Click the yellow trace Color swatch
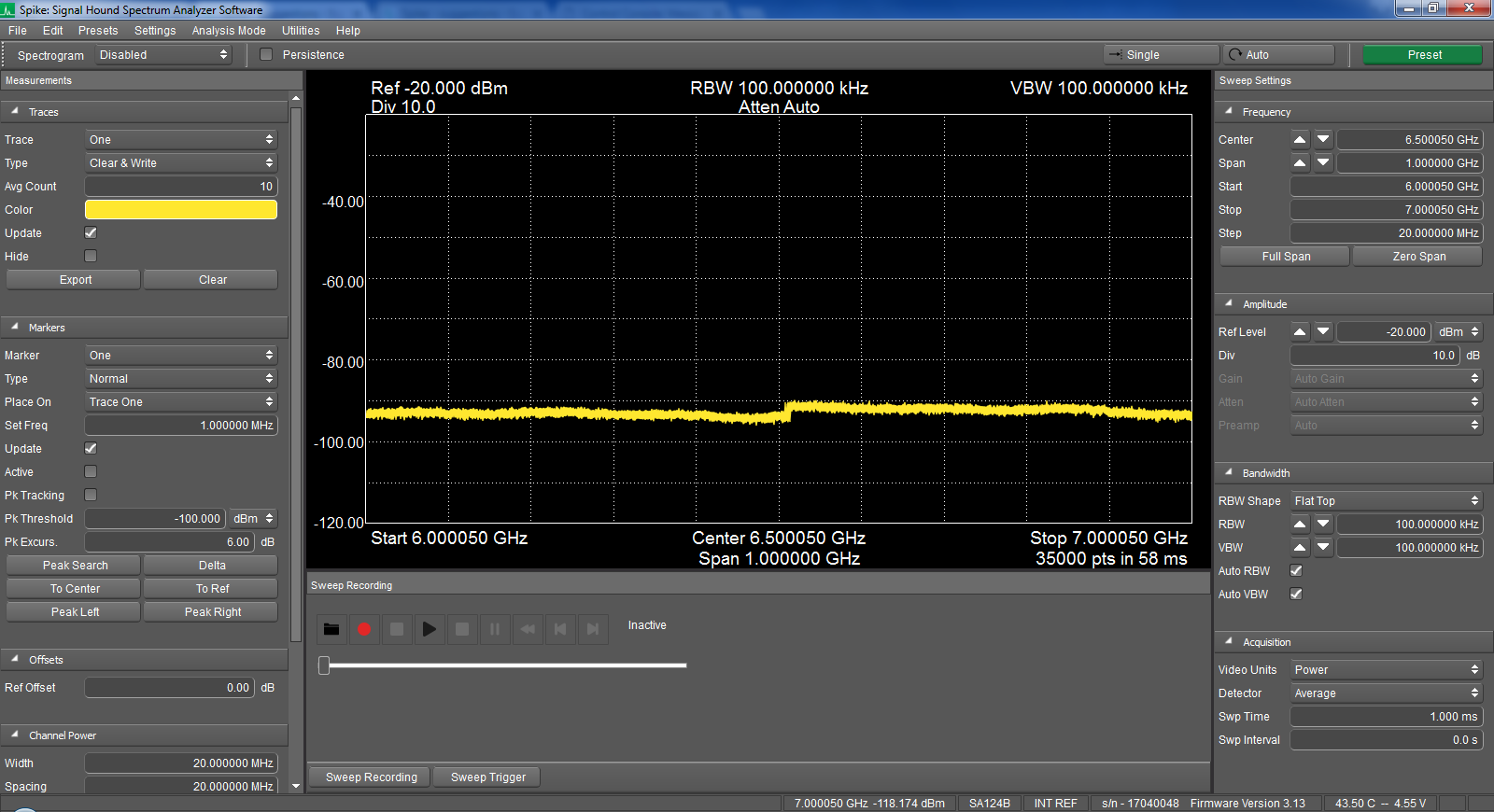 coord(181,209)
